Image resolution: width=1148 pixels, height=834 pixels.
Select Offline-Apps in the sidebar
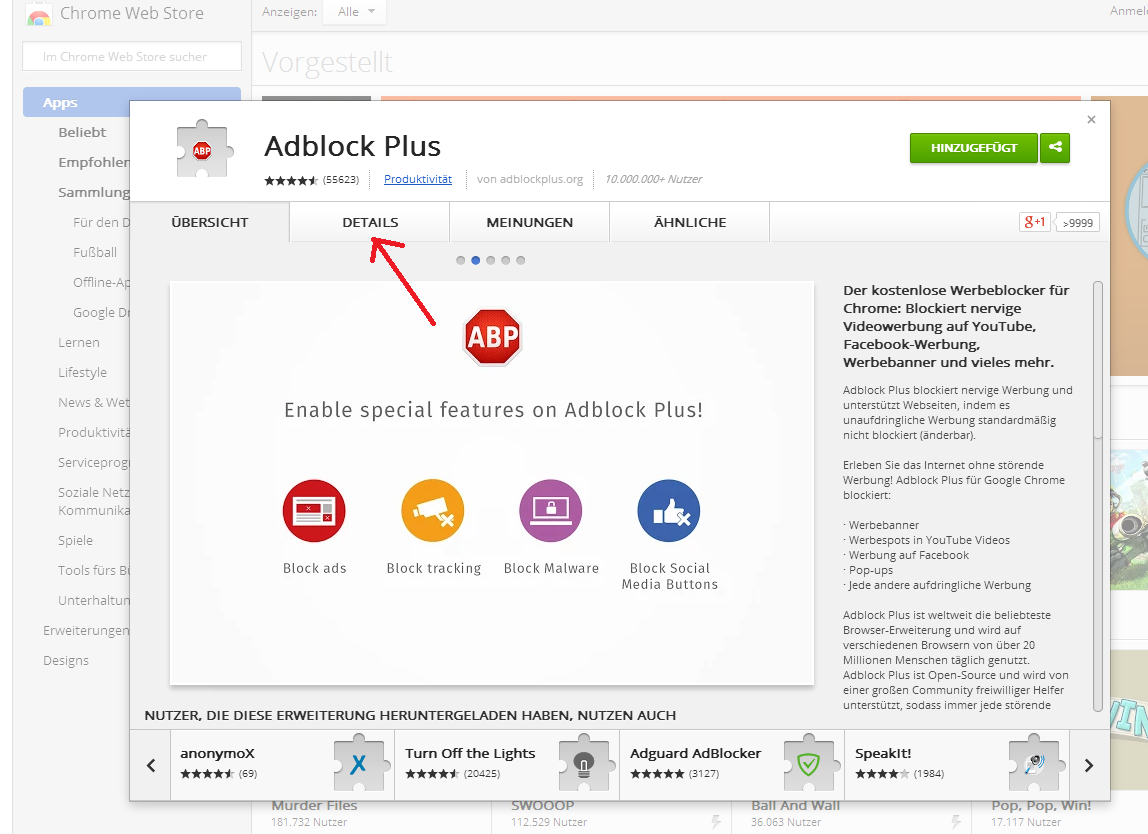(101, 282)
